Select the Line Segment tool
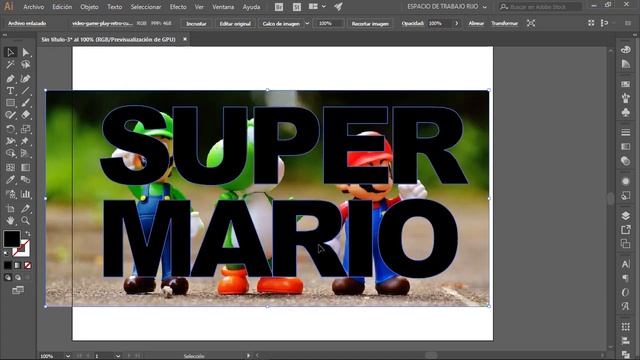Viewport: 640px width, 360px height. click(x=26, y=91)
